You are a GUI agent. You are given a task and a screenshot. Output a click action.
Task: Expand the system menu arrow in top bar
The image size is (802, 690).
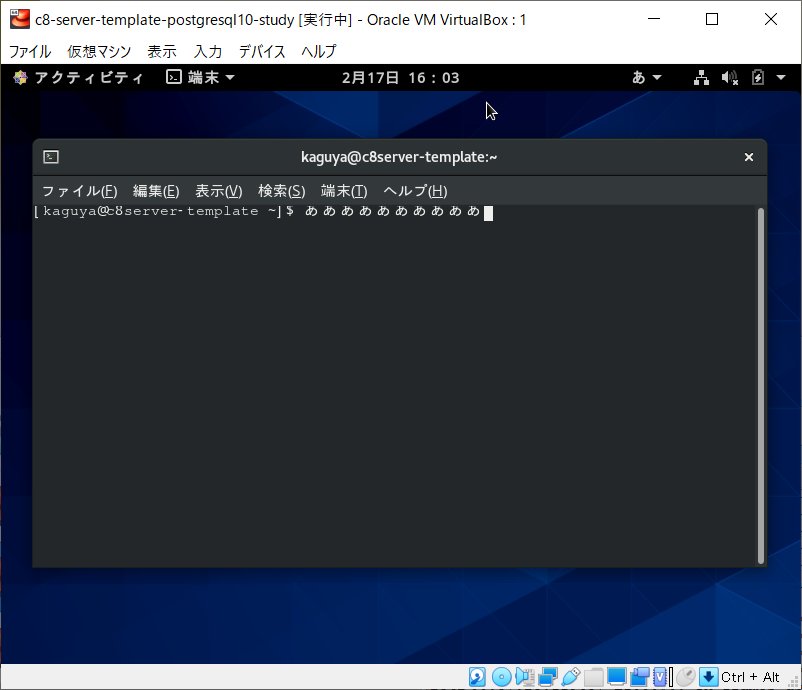[781, 78]
